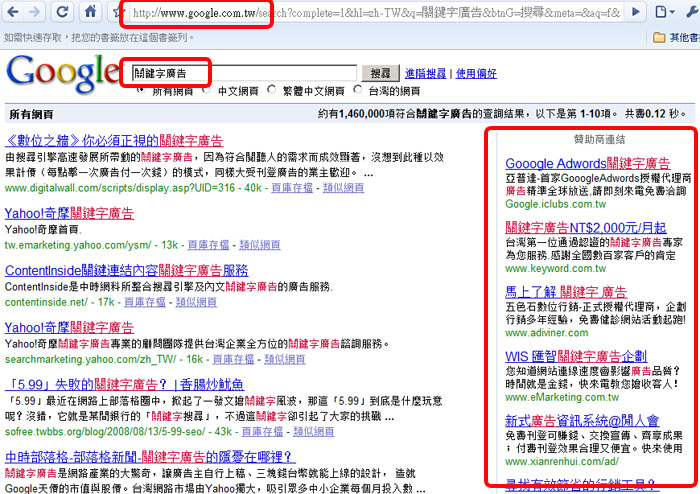700x494 pixels.
Task: Open similar pages for sofree.twbbs.org result
Action: click(x=313, y=432)
